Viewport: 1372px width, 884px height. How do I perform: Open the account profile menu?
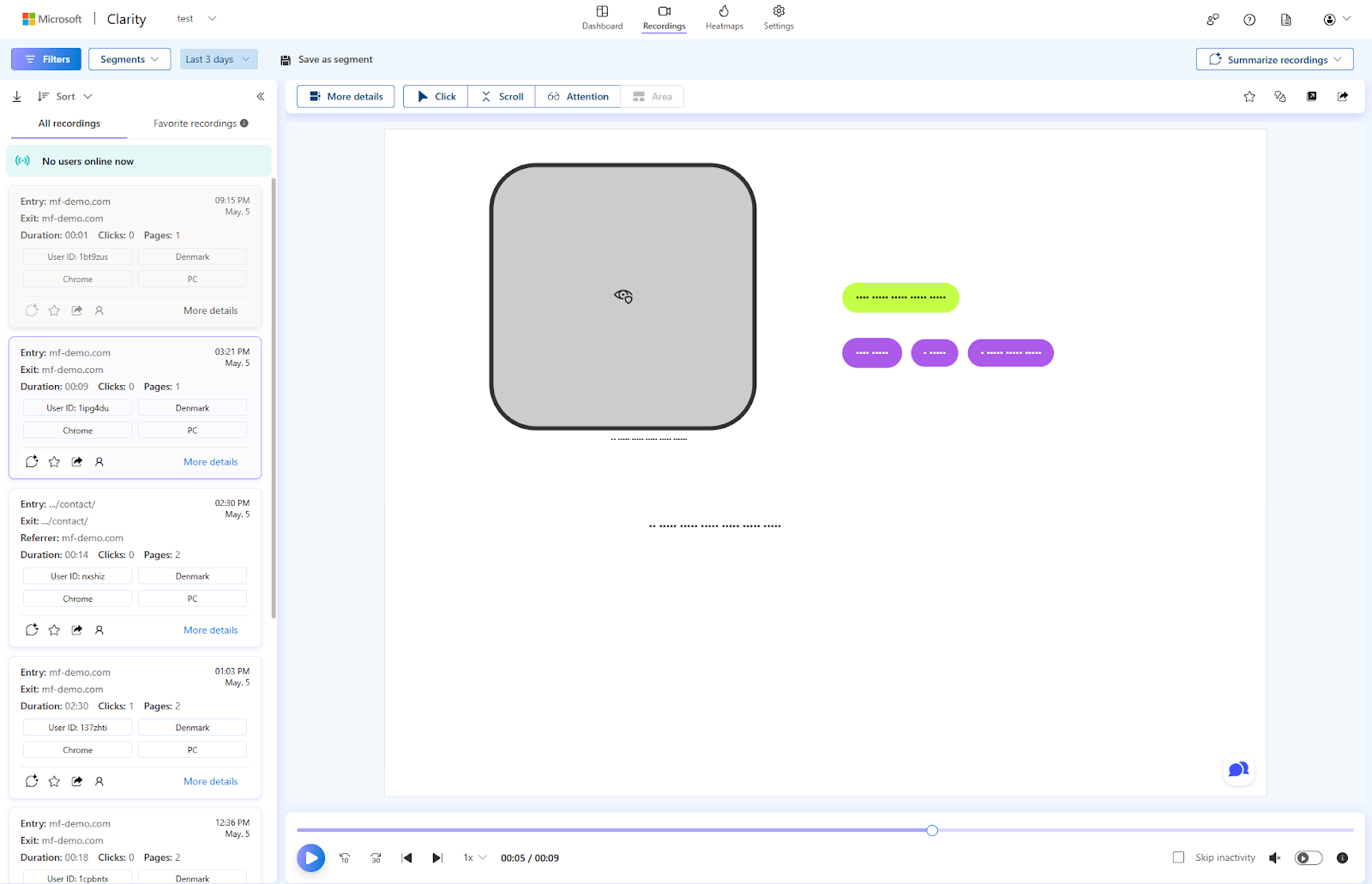click(x=1336, y=20)
